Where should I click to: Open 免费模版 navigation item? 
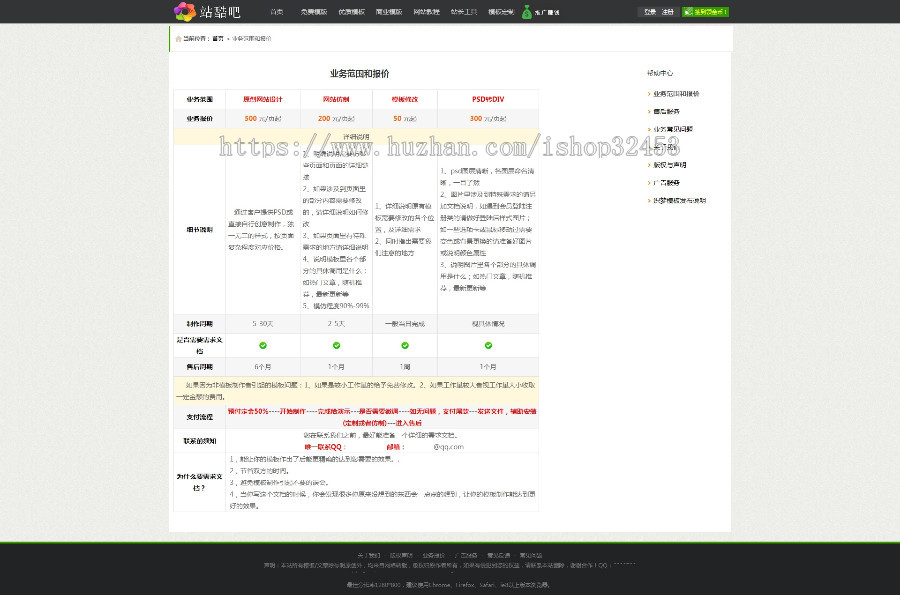coord(313,12)
